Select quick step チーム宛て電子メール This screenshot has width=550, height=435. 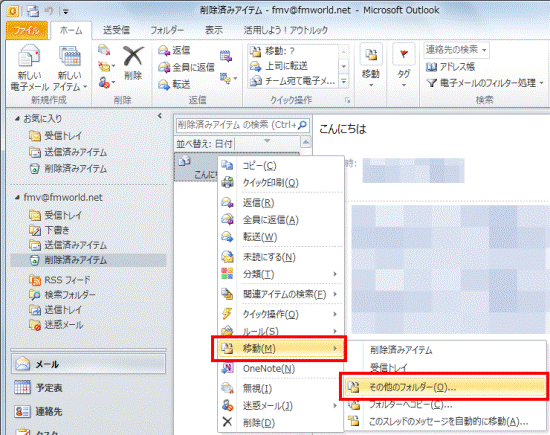pos(293,81)
